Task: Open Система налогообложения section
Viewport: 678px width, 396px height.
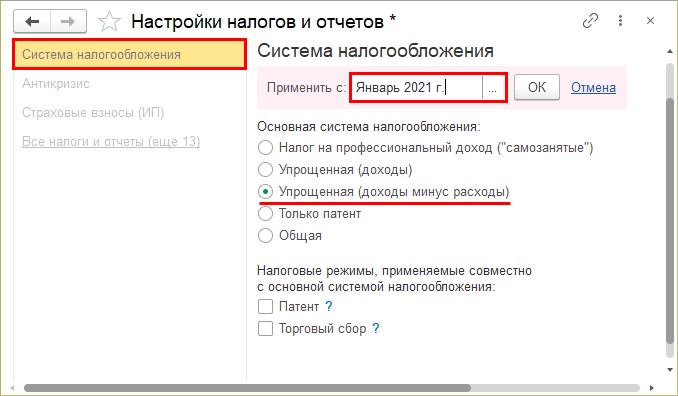Action: click(x=129, y=54)
